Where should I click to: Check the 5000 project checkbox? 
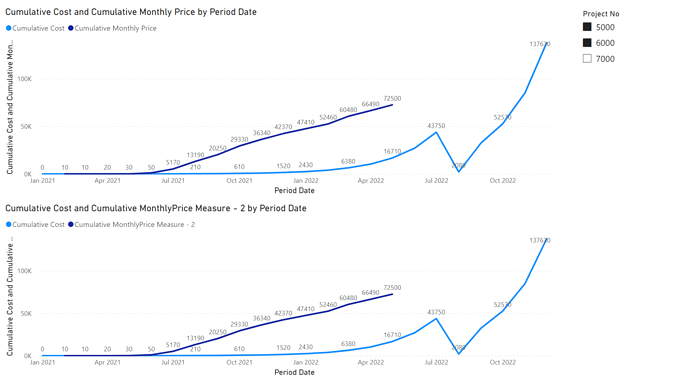point(587,27)
